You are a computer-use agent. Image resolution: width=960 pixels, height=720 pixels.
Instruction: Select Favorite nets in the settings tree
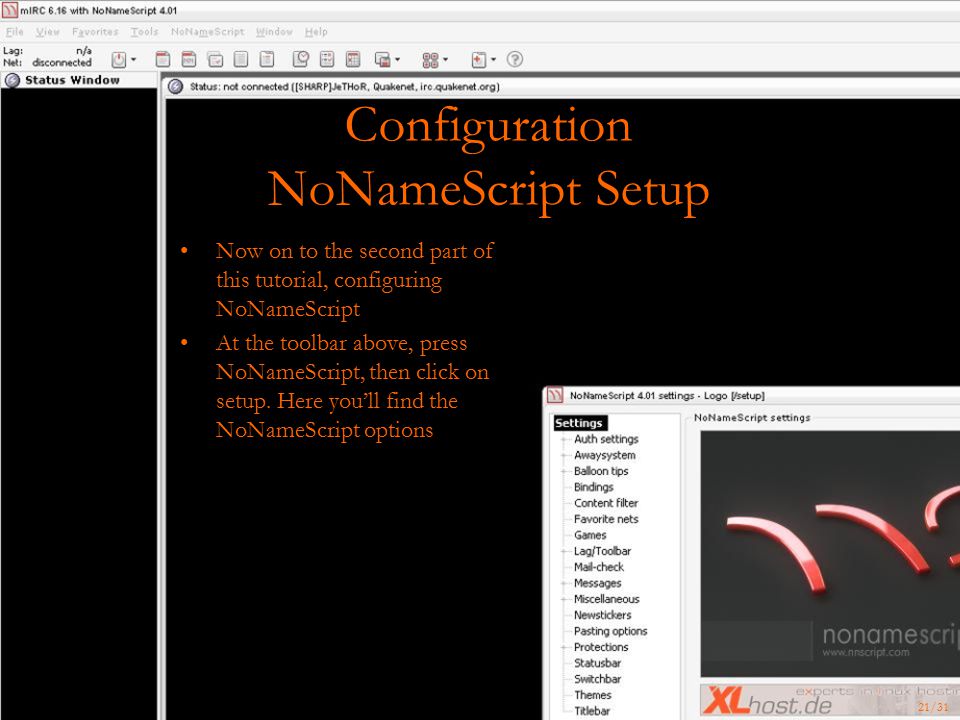[606, 519]
